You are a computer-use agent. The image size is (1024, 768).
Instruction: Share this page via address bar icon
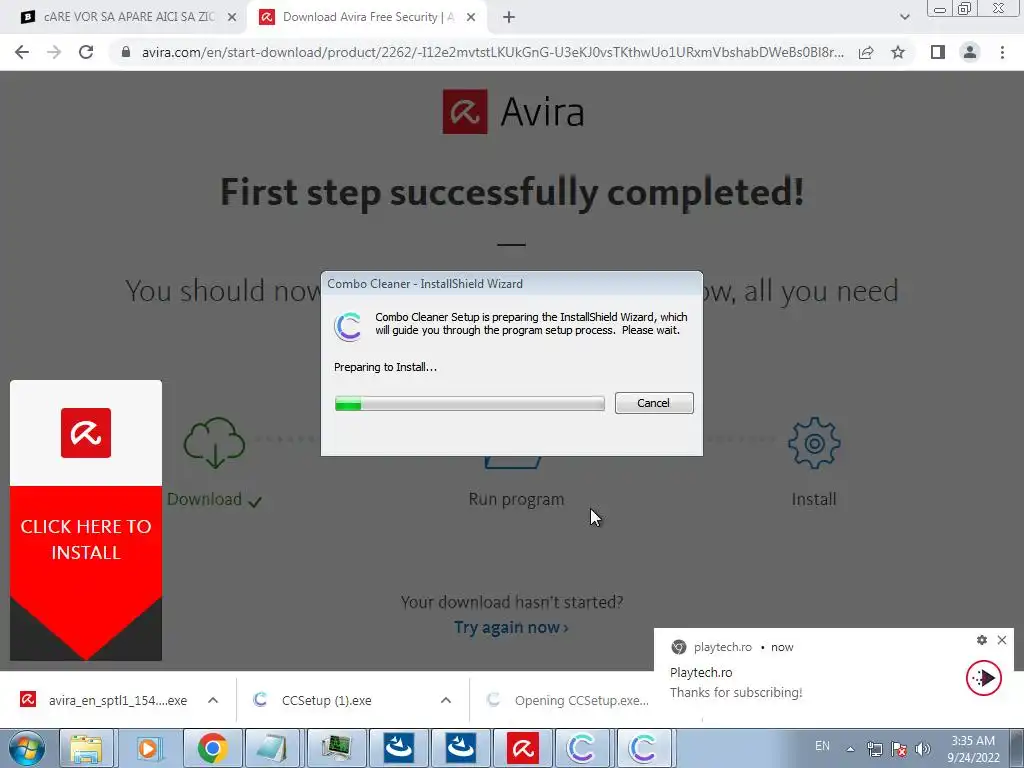(x=866, y=52)
